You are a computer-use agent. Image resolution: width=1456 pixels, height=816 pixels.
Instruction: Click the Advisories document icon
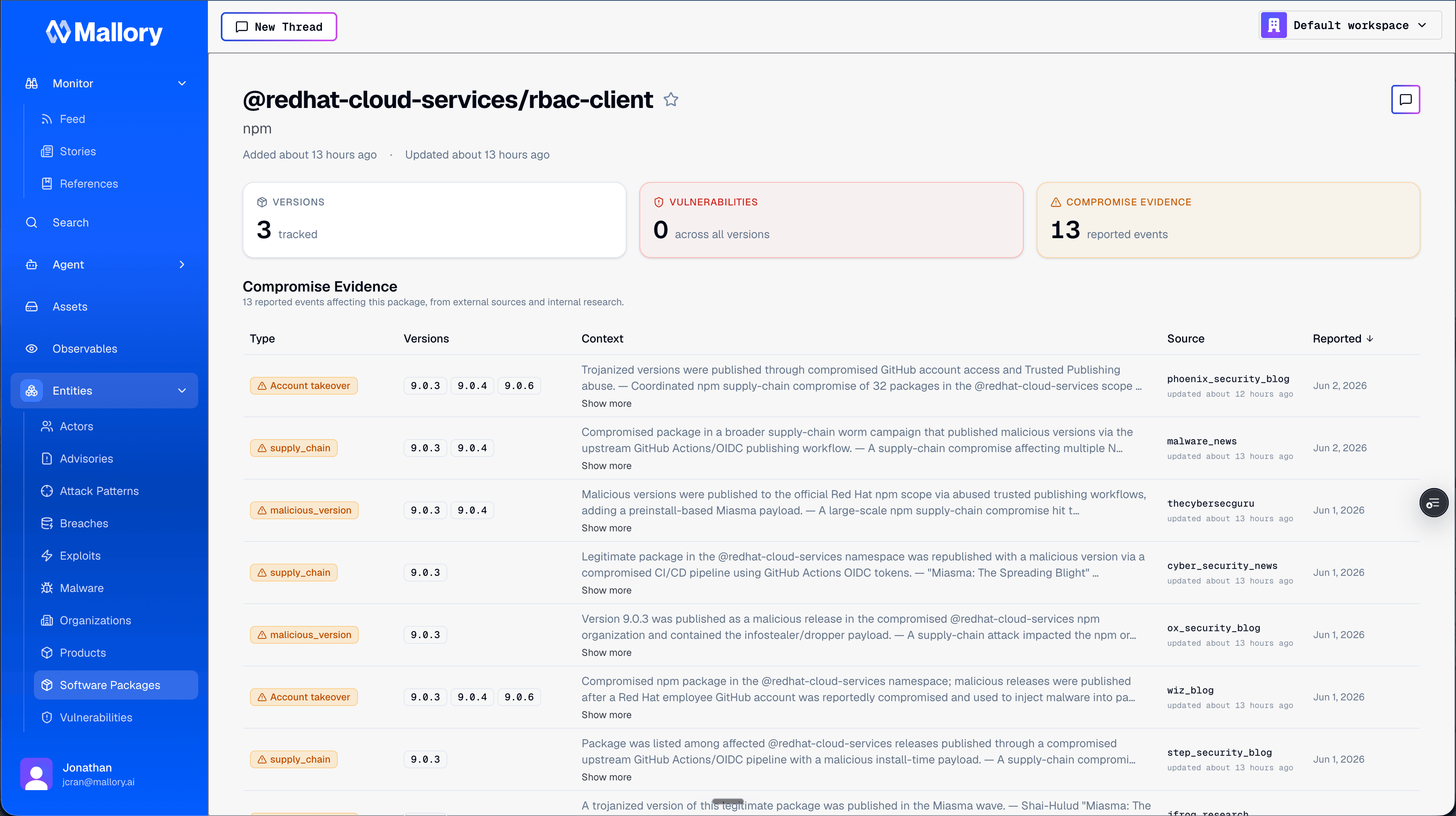point(47,459)
